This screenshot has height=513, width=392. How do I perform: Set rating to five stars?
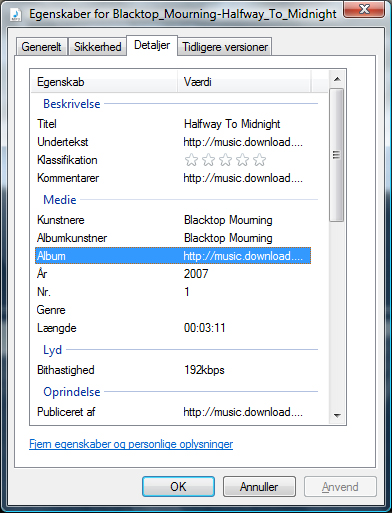pos(259,160)
